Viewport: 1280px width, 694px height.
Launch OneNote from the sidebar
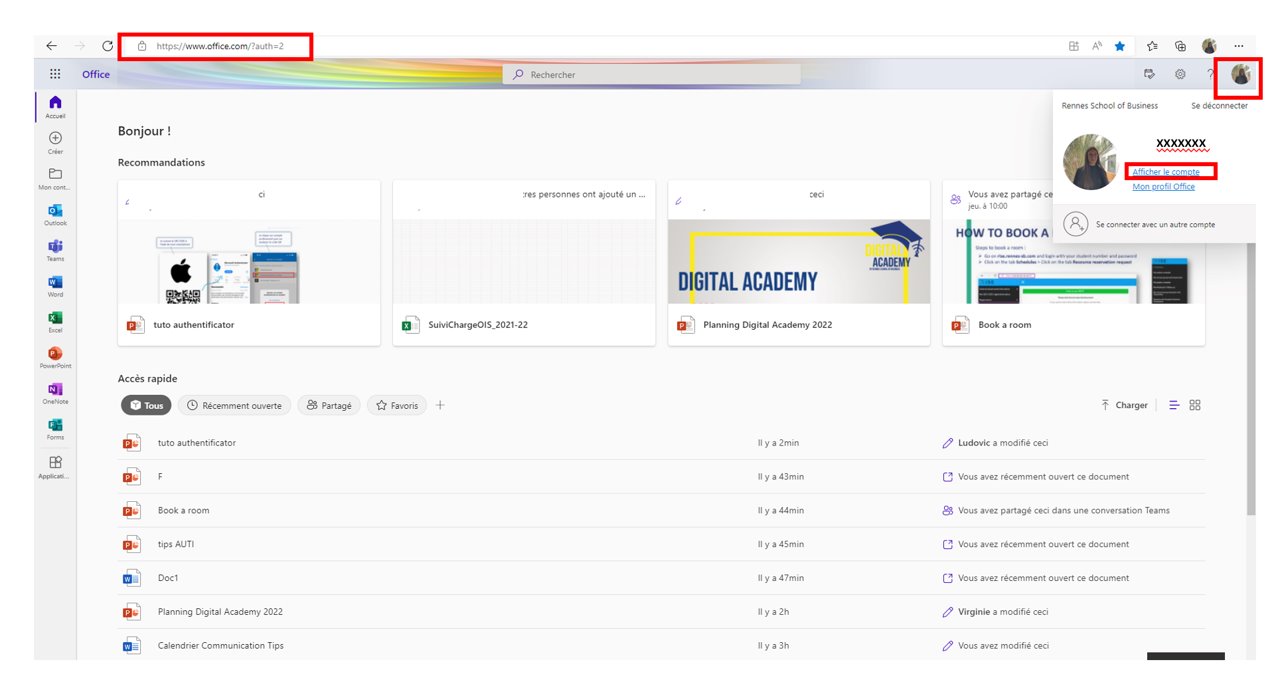point(55,394)
